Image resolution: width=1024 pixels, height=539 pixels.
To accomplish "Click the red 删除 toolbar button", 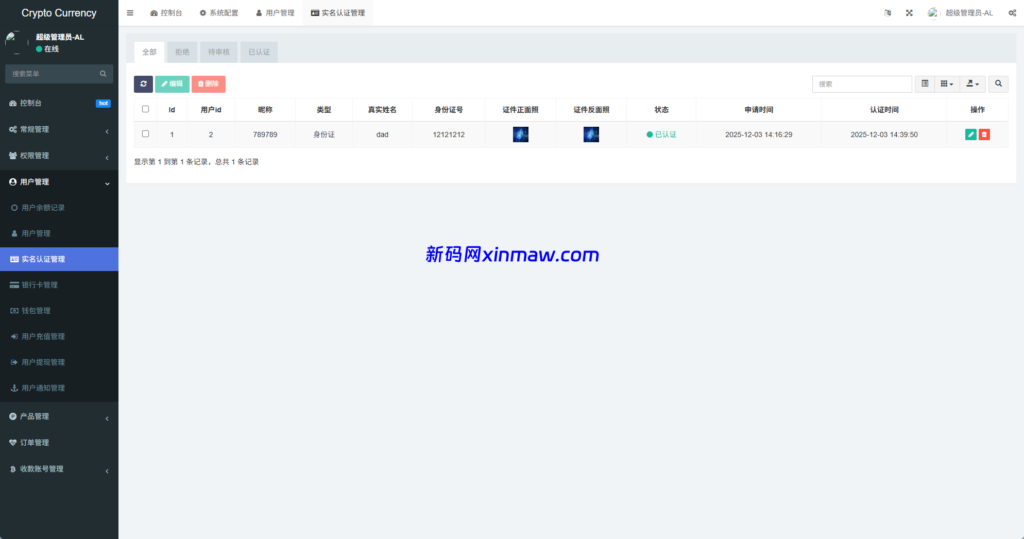I will pyautogui.click(x=208, y=84).
